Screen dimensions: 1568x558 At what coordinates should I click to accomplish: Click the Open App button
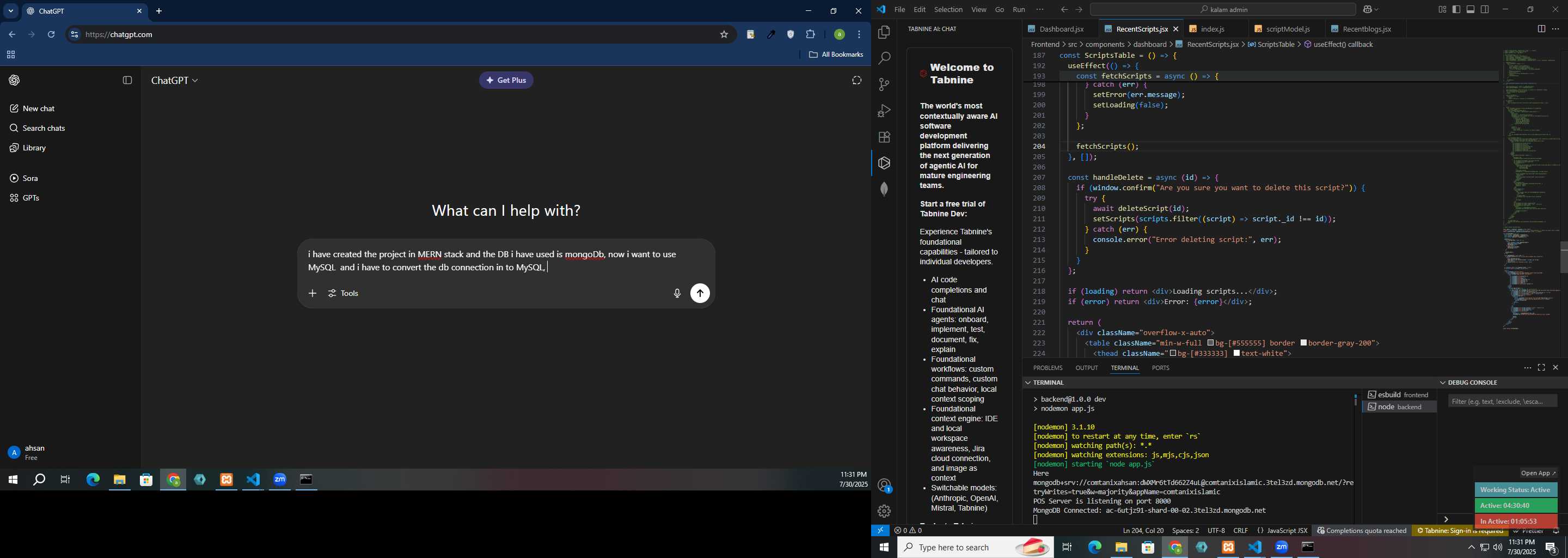(x=1538, y=474)
